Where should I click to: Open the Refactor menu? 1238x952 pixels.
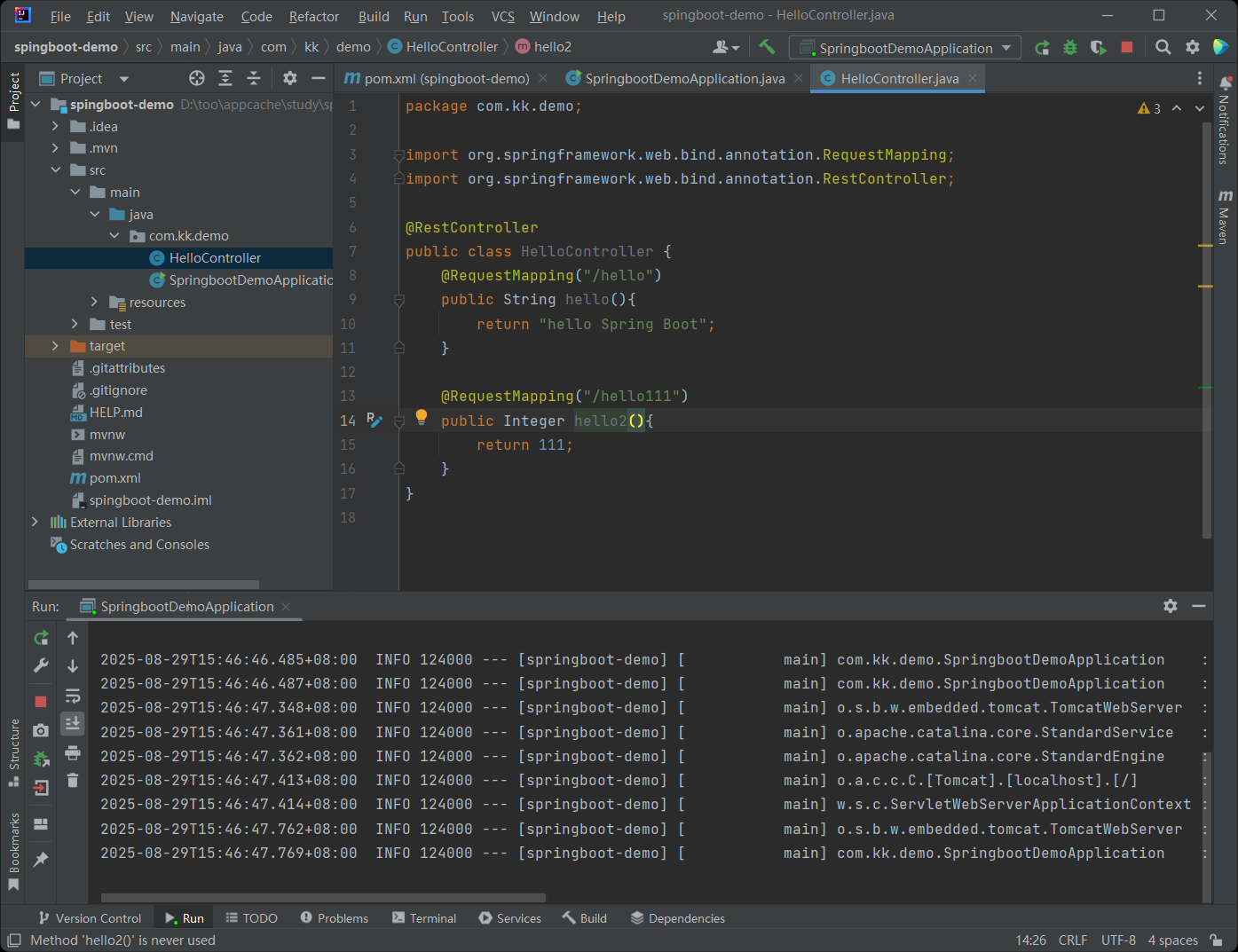tap(314, 16)
